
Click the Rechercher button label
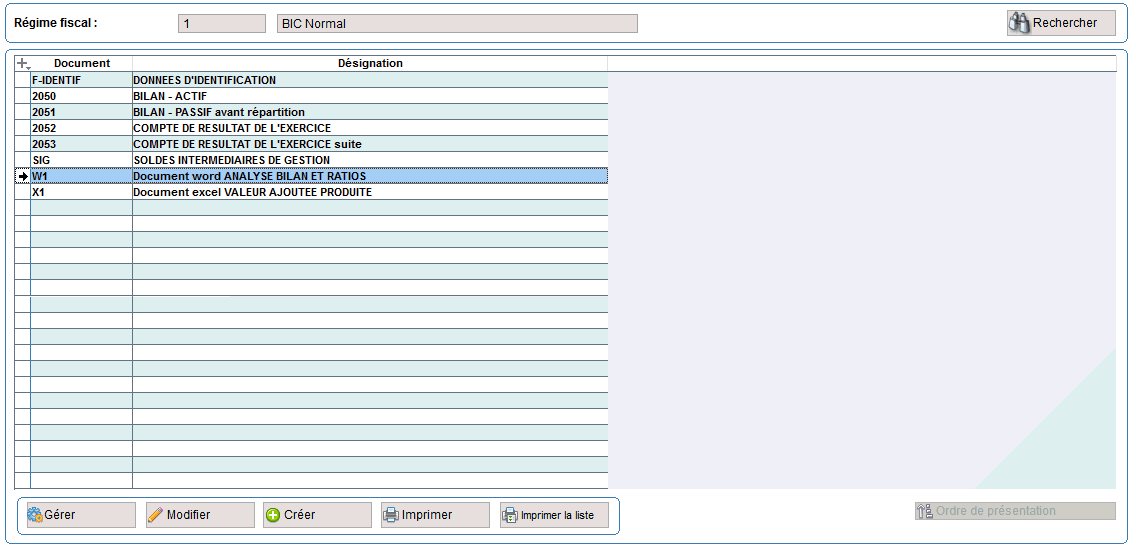pyautogui.click(x=1064, y=23)
